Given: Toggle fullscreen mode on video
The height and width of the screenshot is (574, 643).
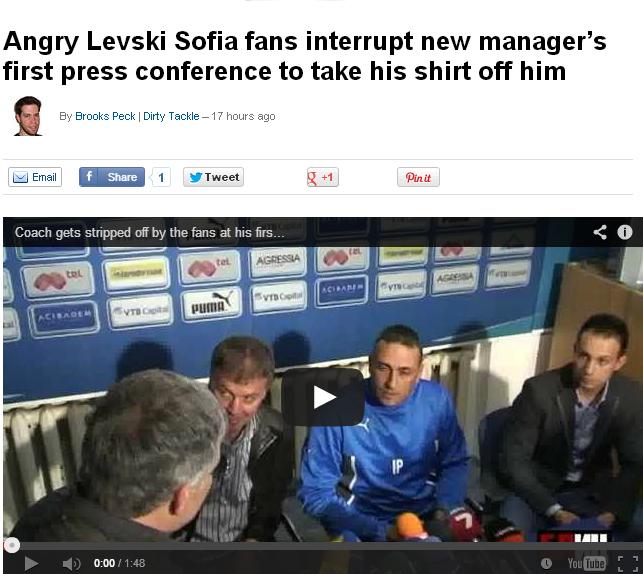Looking at the screenshot, I should coord(627,563).
